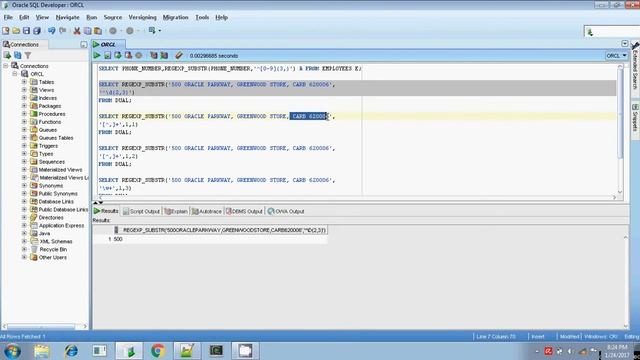Open the SQL worksheet icon in main toolbar
Screen dimensions: 640x360
(x=152, y=31)
